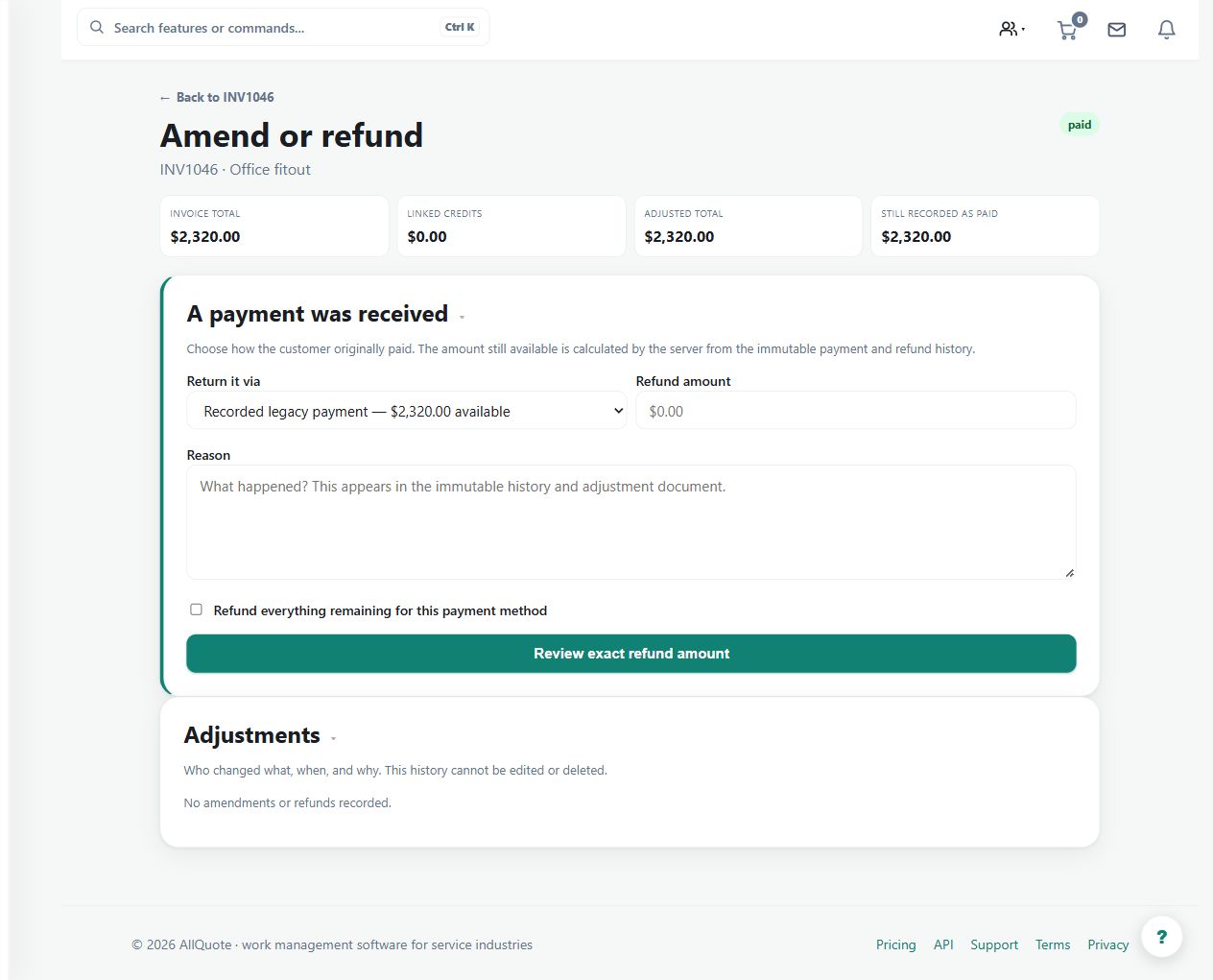Screen dimensions: 1213x980
Task: Open the Support footer link
Action: [x=994, y=944]
